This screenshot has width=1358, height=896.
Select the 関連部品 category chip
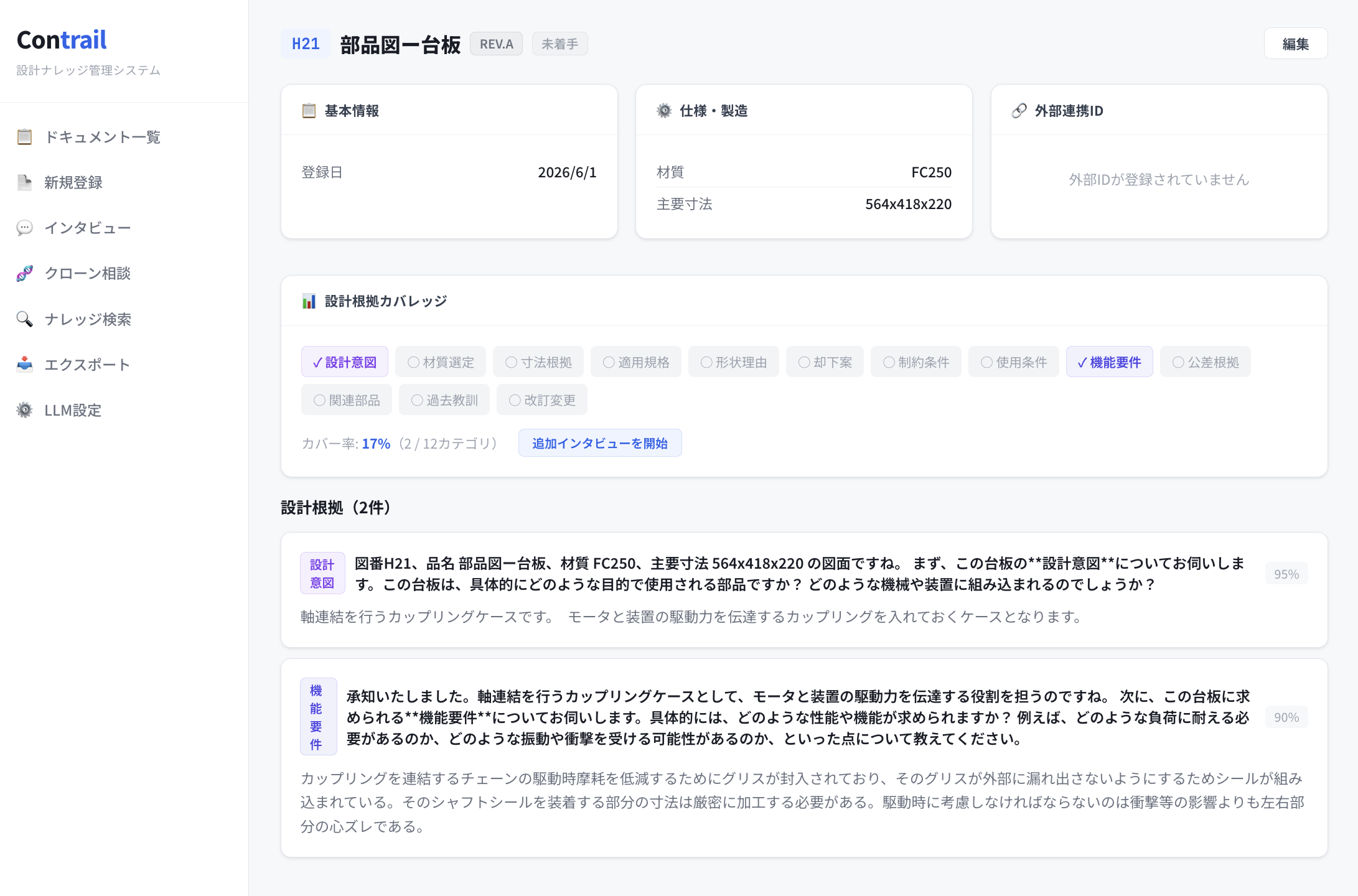pos(347,400)
